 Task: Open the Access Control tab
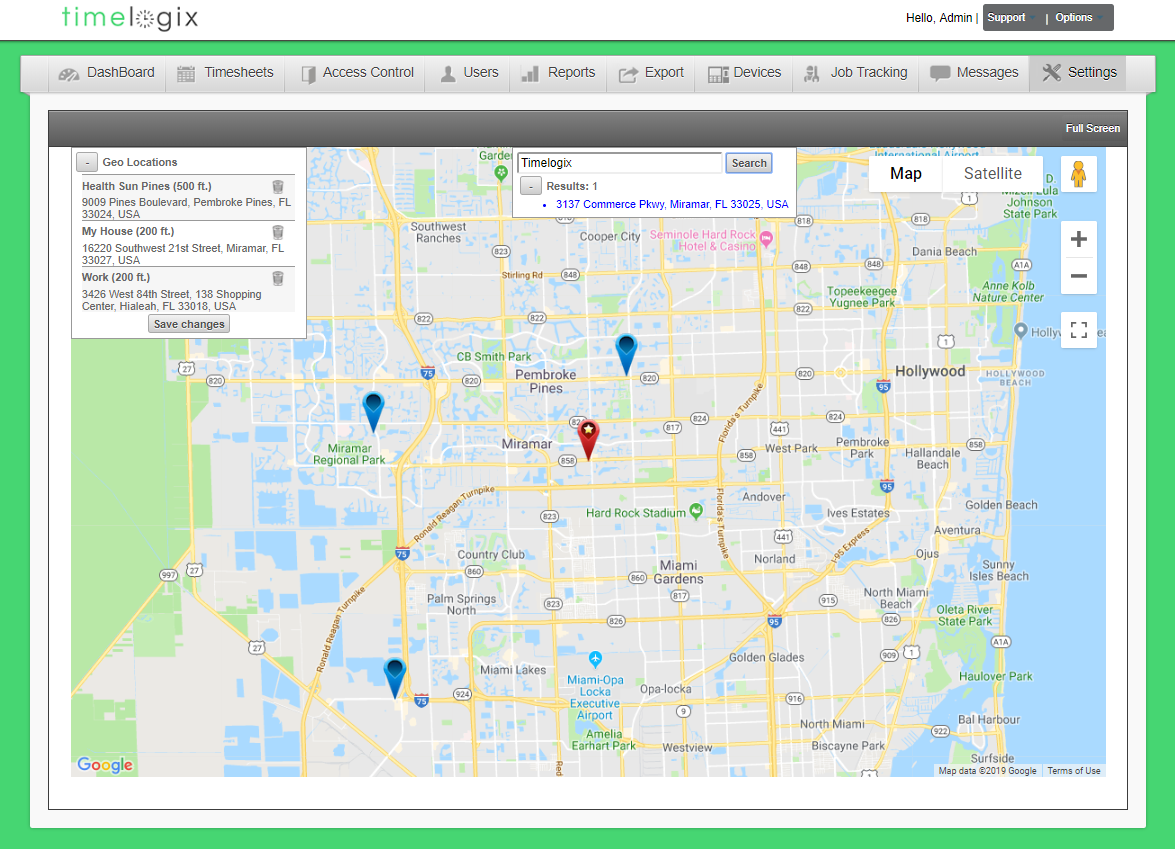click(357, 73)
